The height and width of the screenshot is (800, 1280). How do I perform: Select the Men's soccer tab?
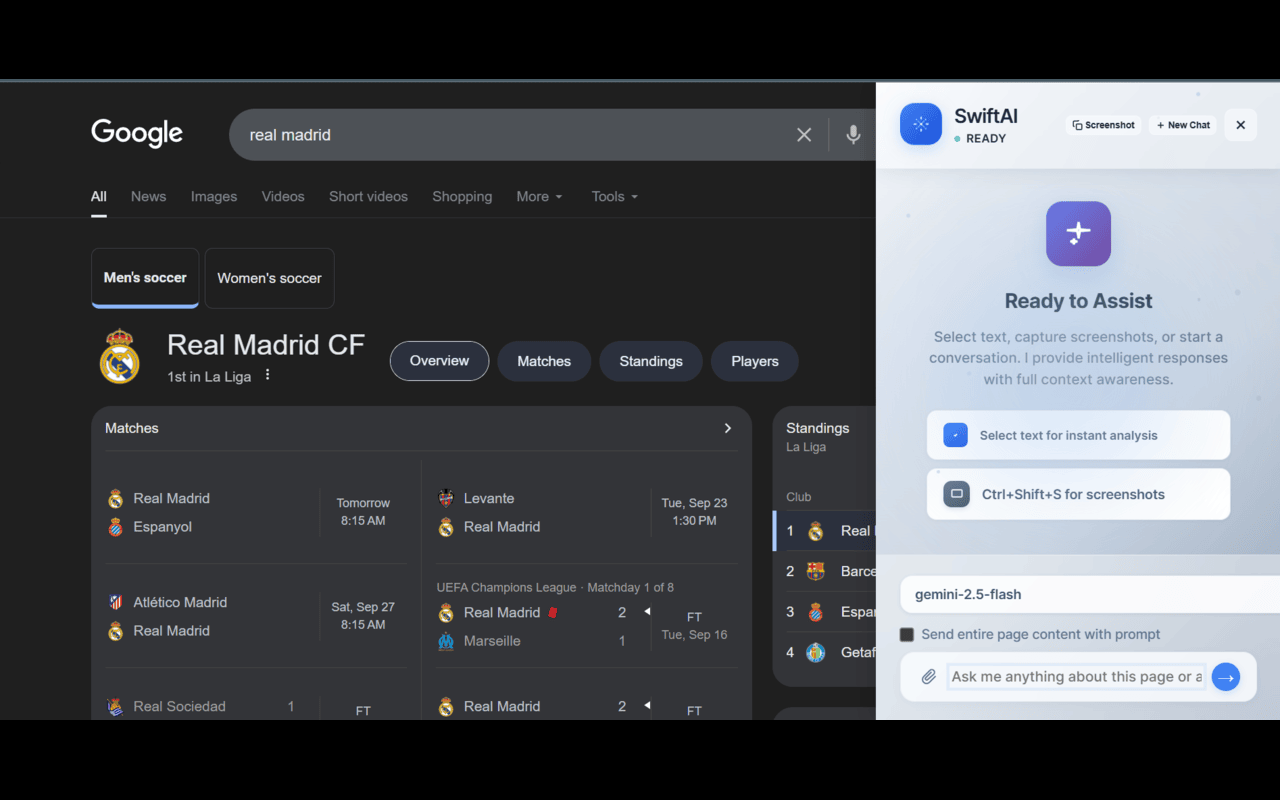pos(145,278)
